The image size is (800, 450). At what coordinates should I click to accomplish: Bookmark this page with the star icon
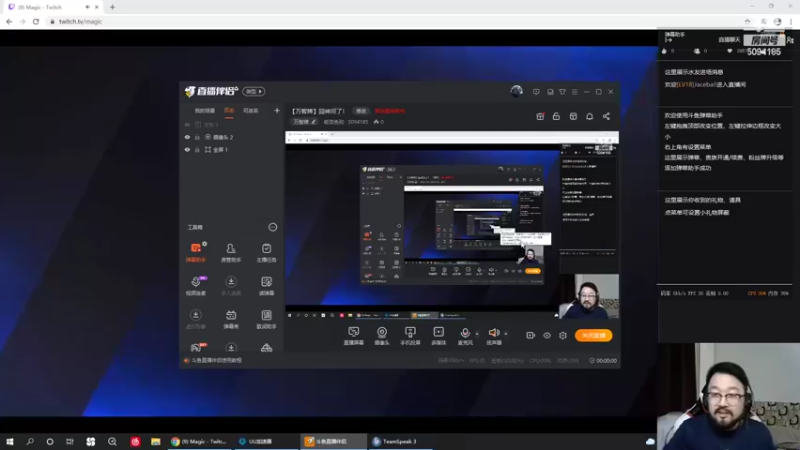tap(747, 21)
